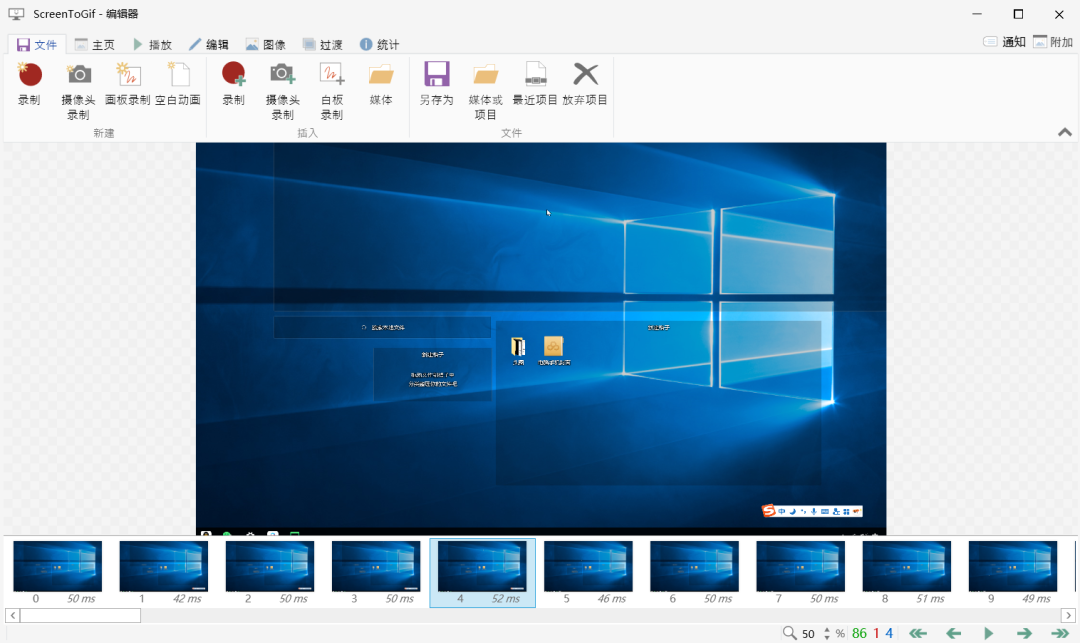Screen dimensions: 1080x643
Task: Select frame 2 thumbnail
Action: 270,573
